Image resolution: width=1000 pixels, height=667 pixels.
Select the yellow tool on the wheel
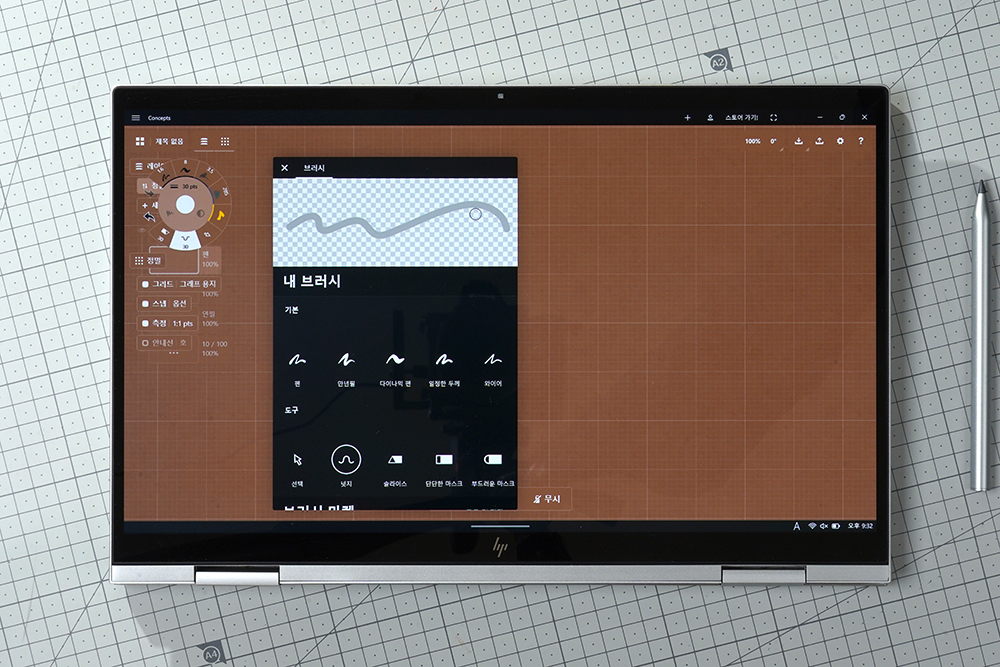click(220, 216)
